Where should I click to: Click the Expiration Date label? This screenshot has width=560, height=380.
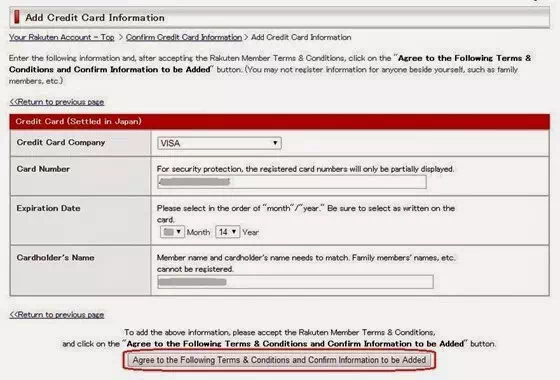[48, 208]
